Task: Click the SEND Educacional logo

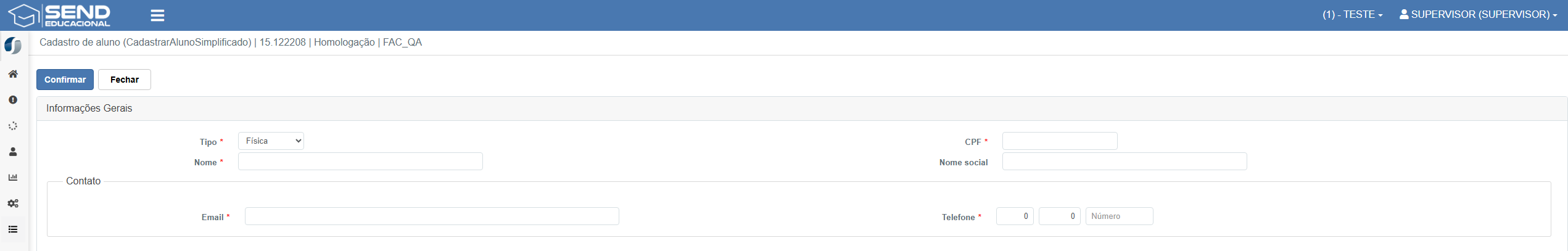Action: coord(59,15)
